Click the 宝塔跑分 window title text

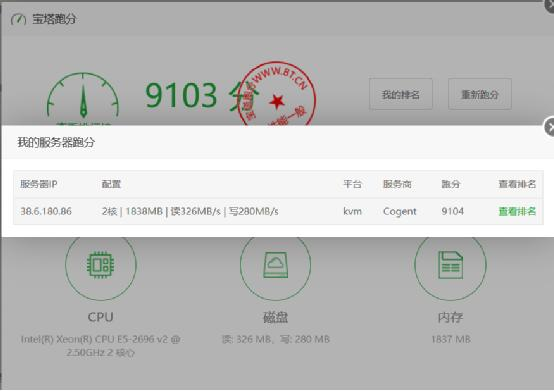click(54, 19)
